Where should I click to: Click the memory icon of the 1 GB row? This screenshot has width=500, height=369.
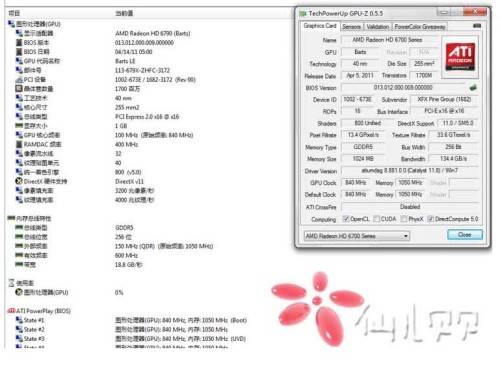(19, 126)
